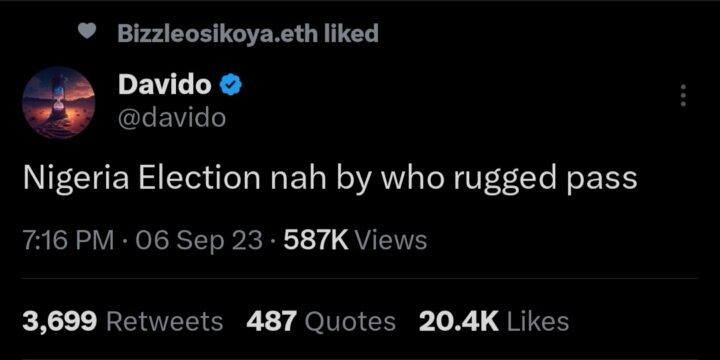Open the @davido handle
Image resolution: width=720 pixels, height=360 pixels.
point(172,118)
